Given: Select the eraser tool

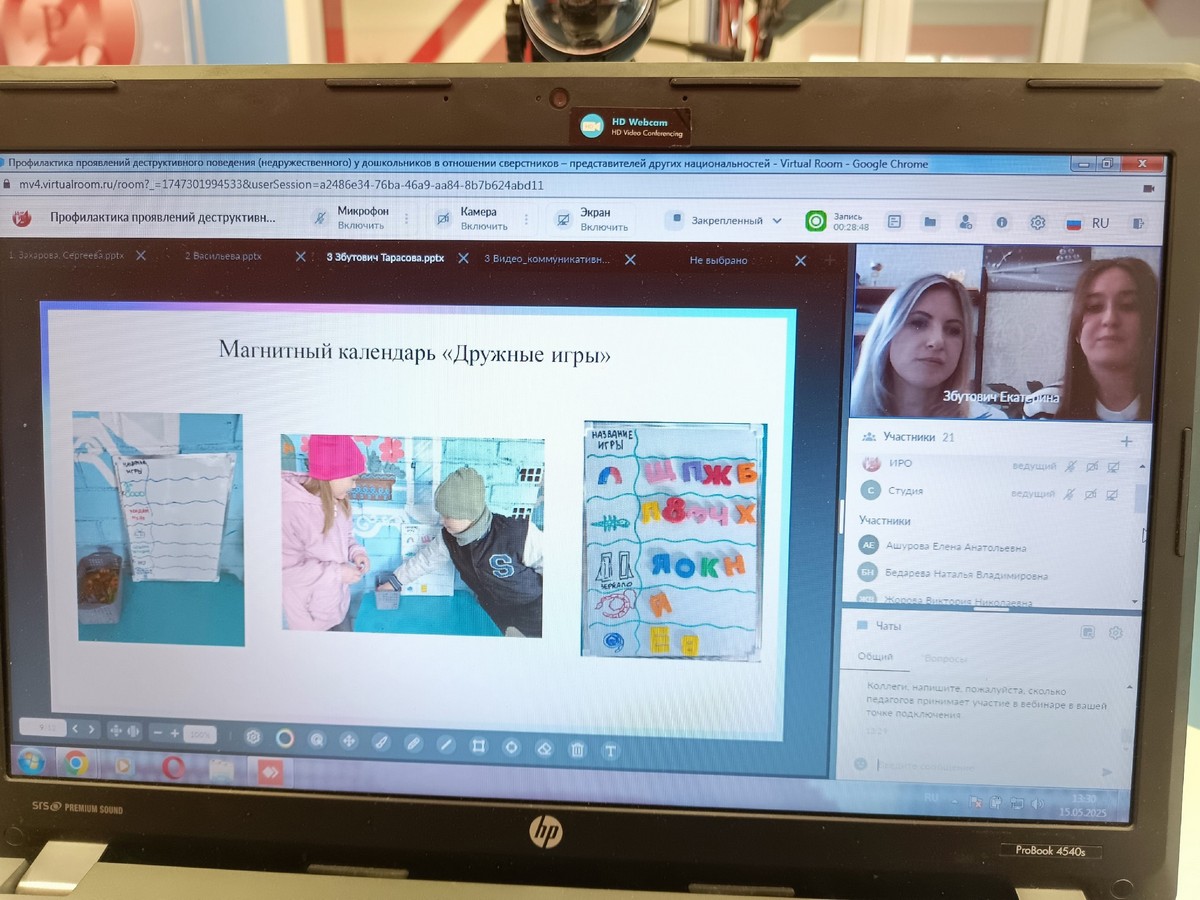Looking at the screenshot, I should [x=544, y=747].
